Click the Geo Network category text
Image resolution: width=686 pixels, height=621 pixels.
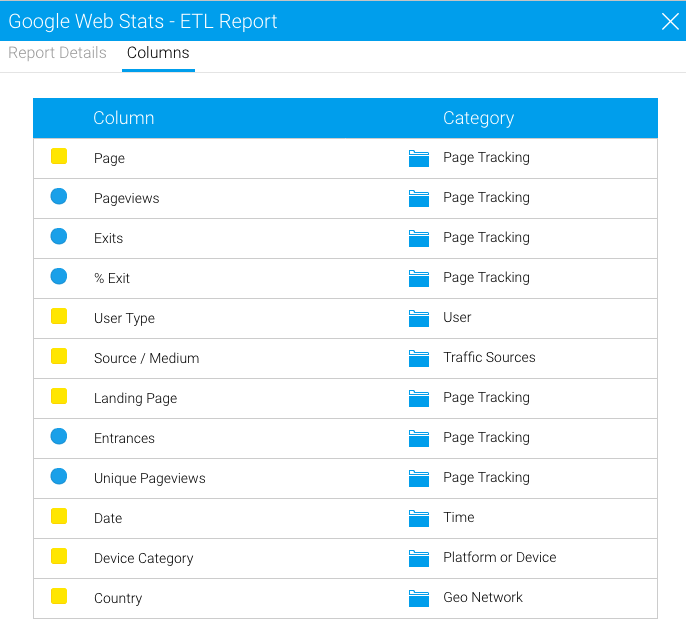tap(483, 597)
